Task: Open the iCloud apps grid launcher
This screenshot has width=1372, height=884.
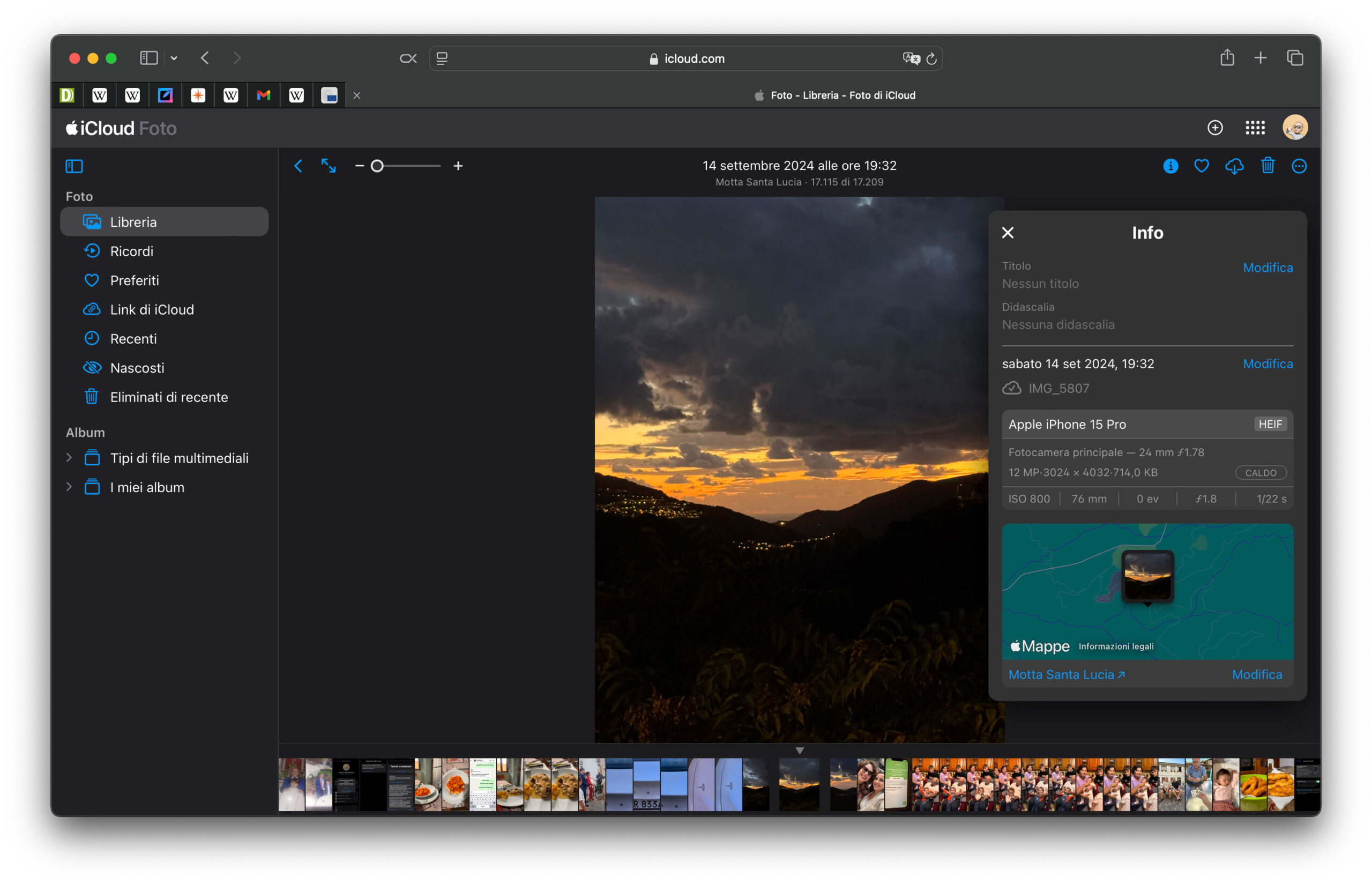Action: tap(1255, 128)
